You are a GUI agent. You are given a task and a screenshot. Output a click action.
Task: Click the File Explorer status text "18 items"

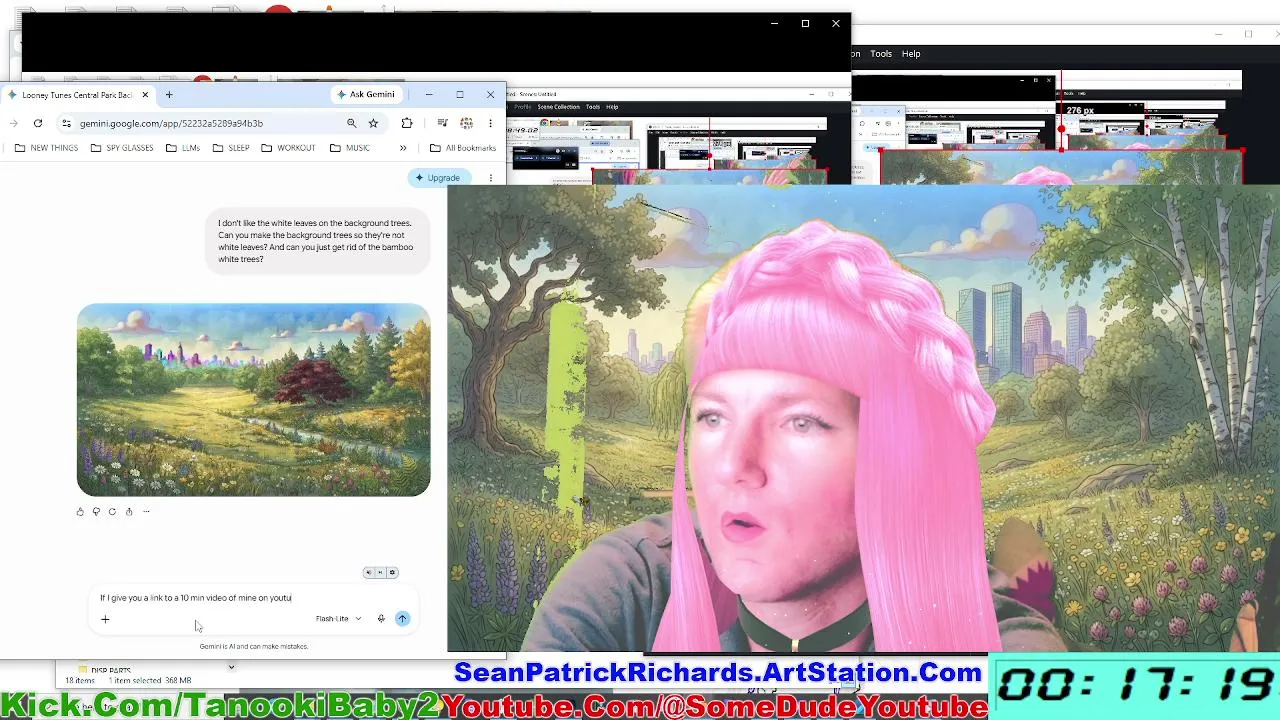[80, 681]
